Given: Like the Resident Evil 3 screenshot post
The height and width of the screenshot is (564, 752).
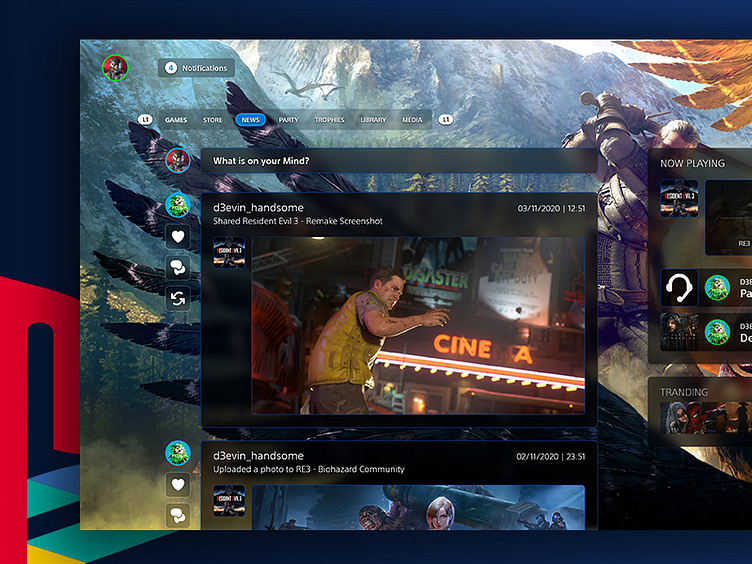Looking at the screenshot, I should pos(178,236).
